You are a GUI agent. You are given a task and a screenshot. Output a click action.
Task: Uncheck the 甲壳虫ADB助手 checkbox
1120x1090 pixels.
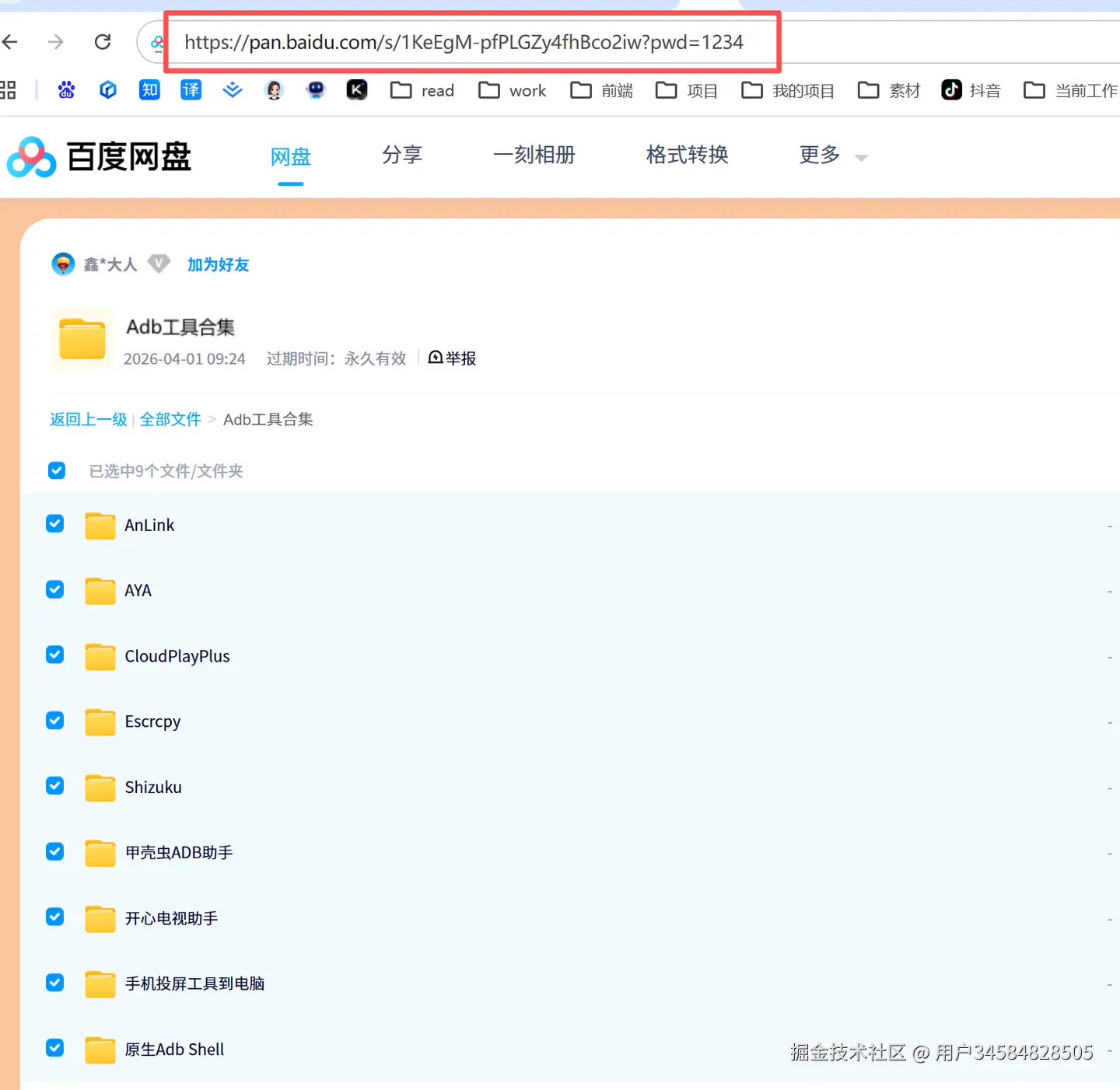(x=54, y=851)
